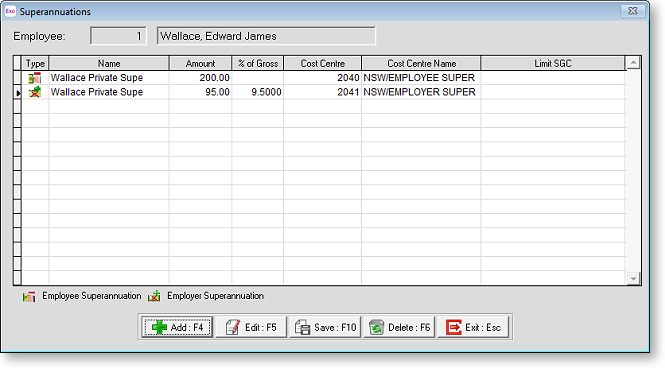The height and width of the screenshot is (368, 665).
Task: Select the 9.5000 % of Gross cell
Action: pos(257,92)
